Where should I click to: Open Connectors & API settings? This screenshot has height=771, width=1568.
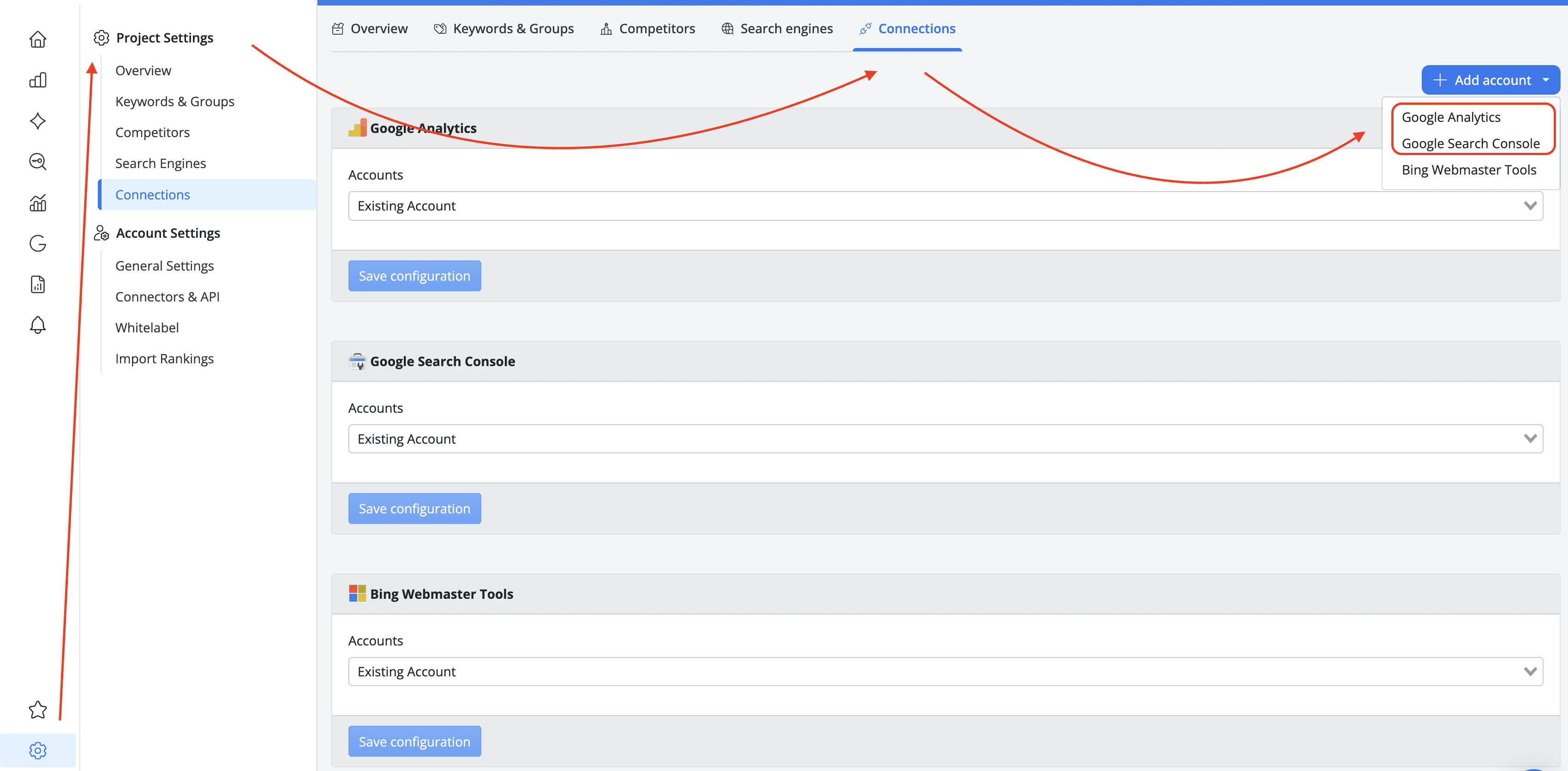(x=168, y=296)
